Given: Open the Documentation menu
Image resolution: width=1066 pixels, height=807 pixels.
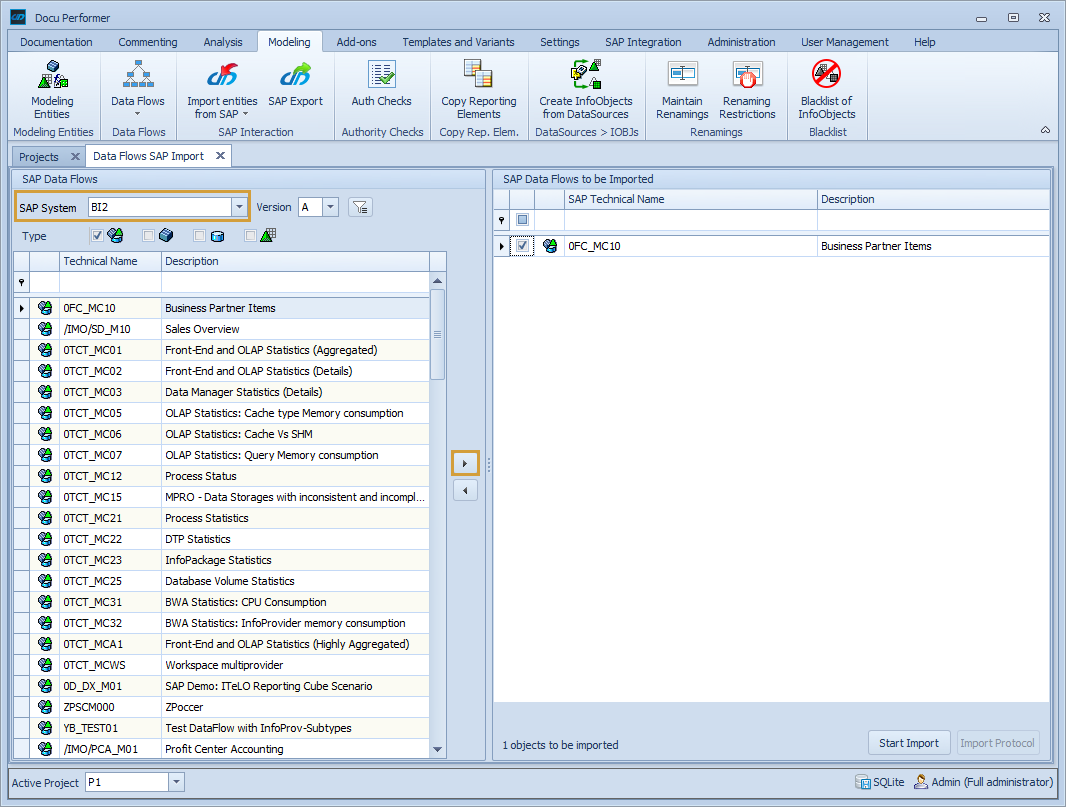Looking at the screenshot, I should click(56, 42).
